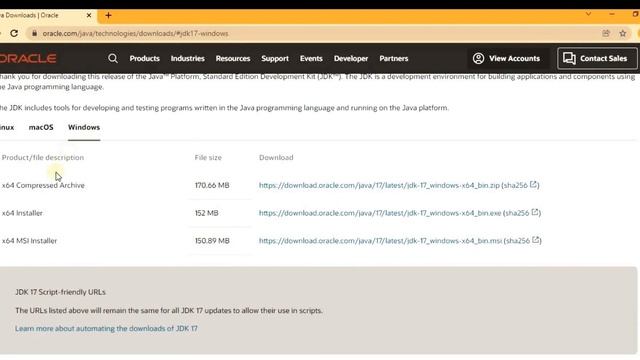Click the Oracle logo
The height and width of the screenshot is (360, 640).
[x=28, y=58]
